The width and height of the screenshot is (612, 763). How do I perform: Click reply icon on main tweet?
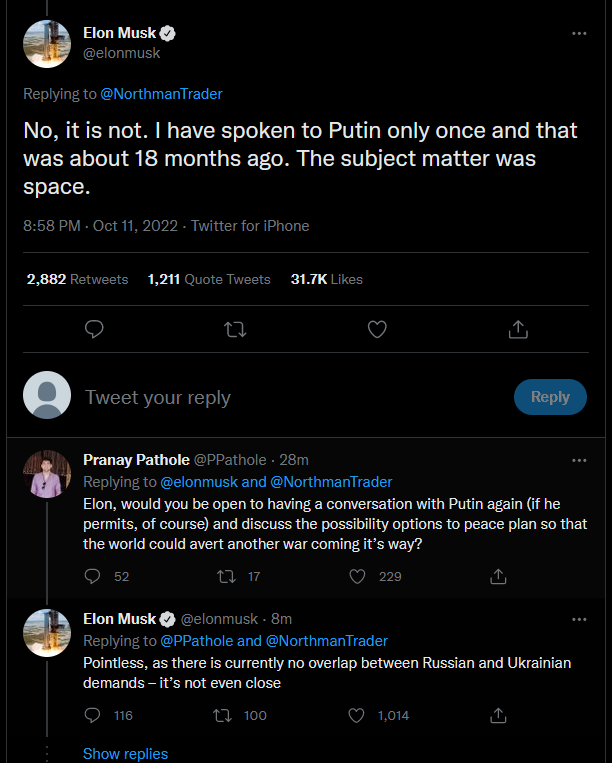[x=94, y=329]
